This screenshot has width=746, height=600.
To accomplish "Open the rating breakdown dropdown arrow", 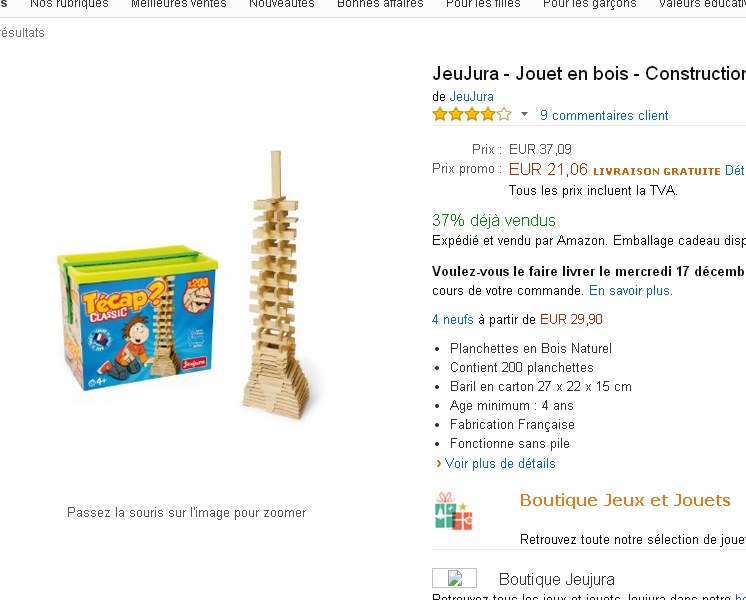I will 524,114.
